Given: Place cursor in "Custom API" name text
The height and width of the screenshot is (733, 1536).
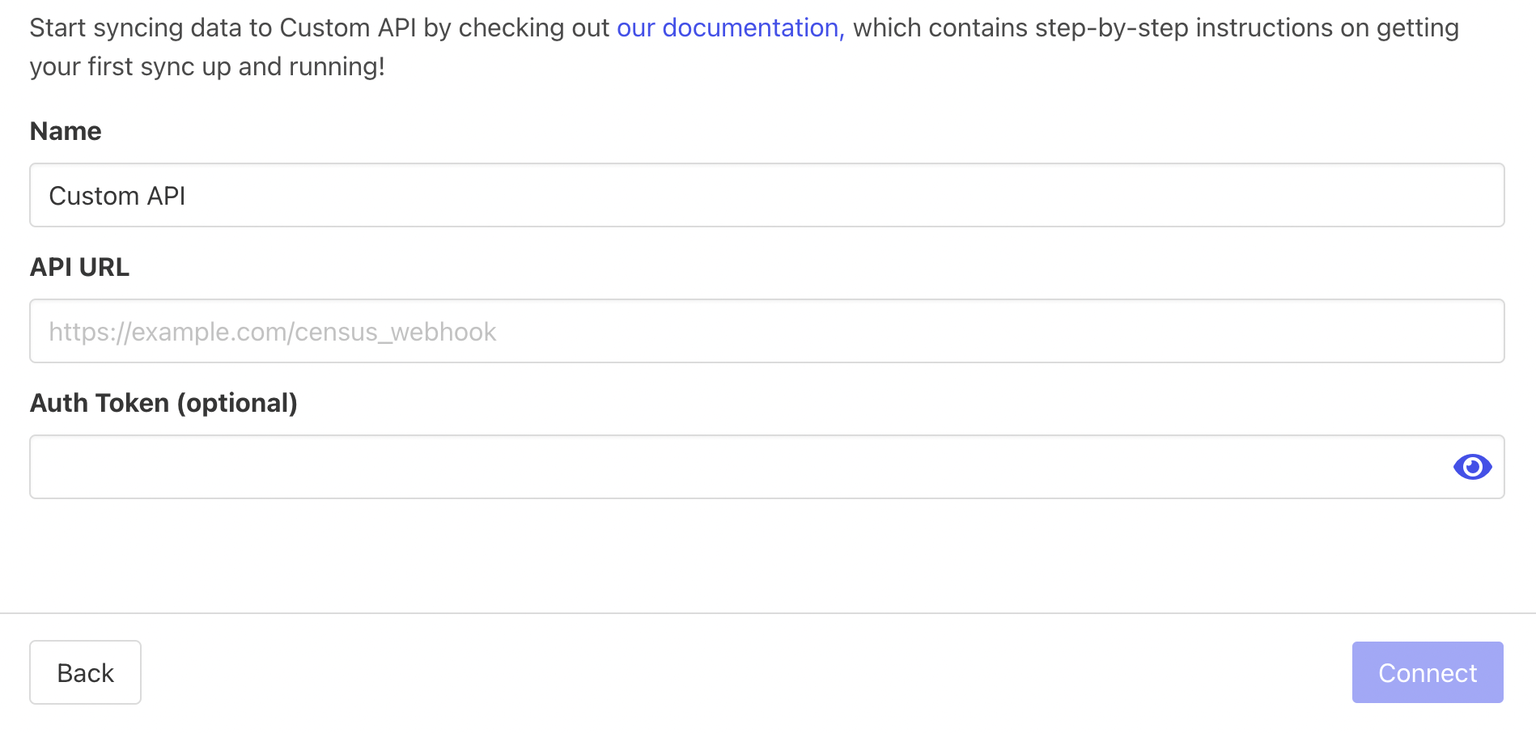Looking at the screenshot, I should point(118,196).
